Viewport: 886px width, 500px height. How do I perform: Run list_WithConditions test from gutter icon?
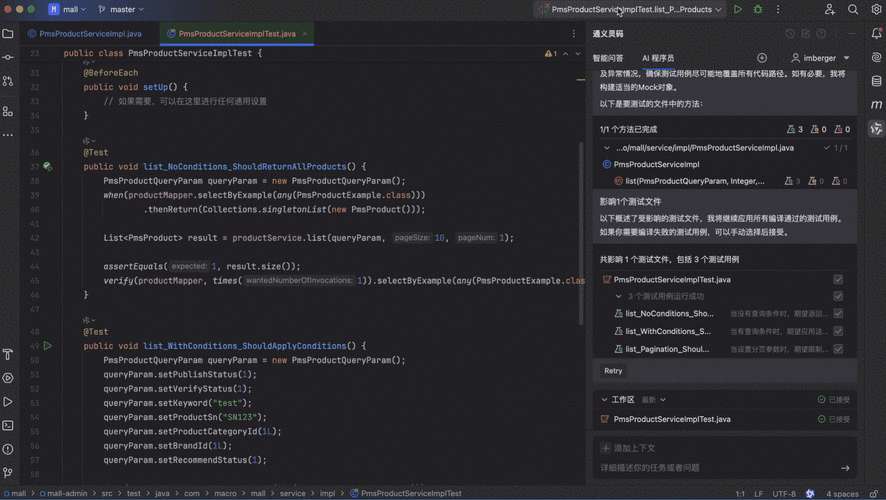47,346
